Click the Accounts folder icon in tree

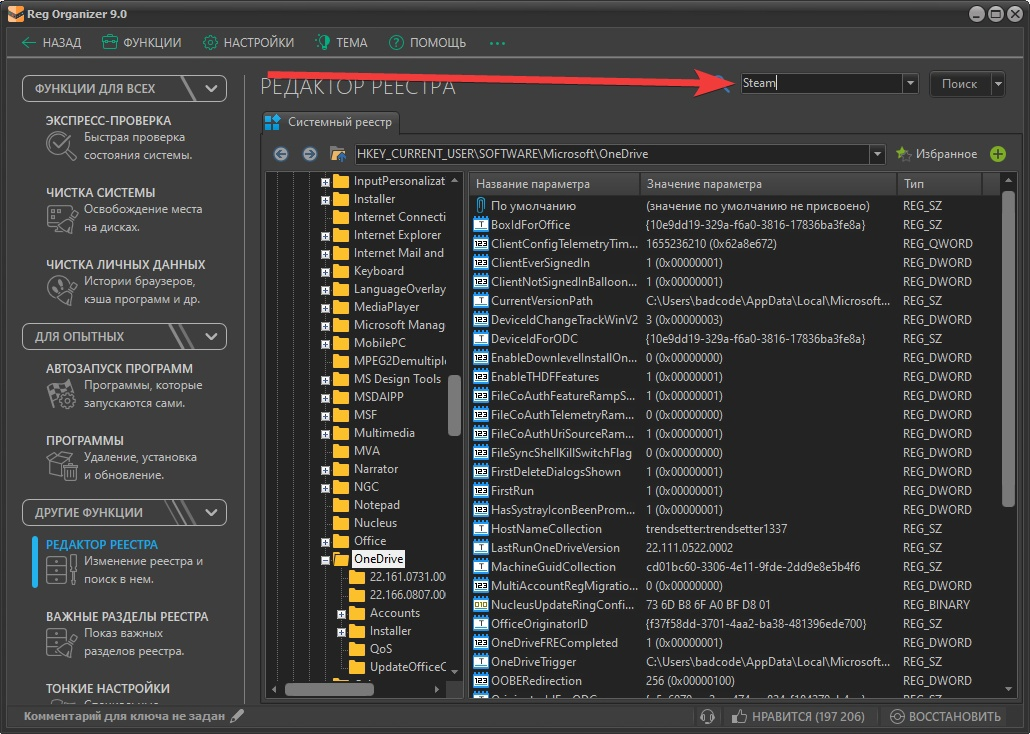click(x=357, y=613)
